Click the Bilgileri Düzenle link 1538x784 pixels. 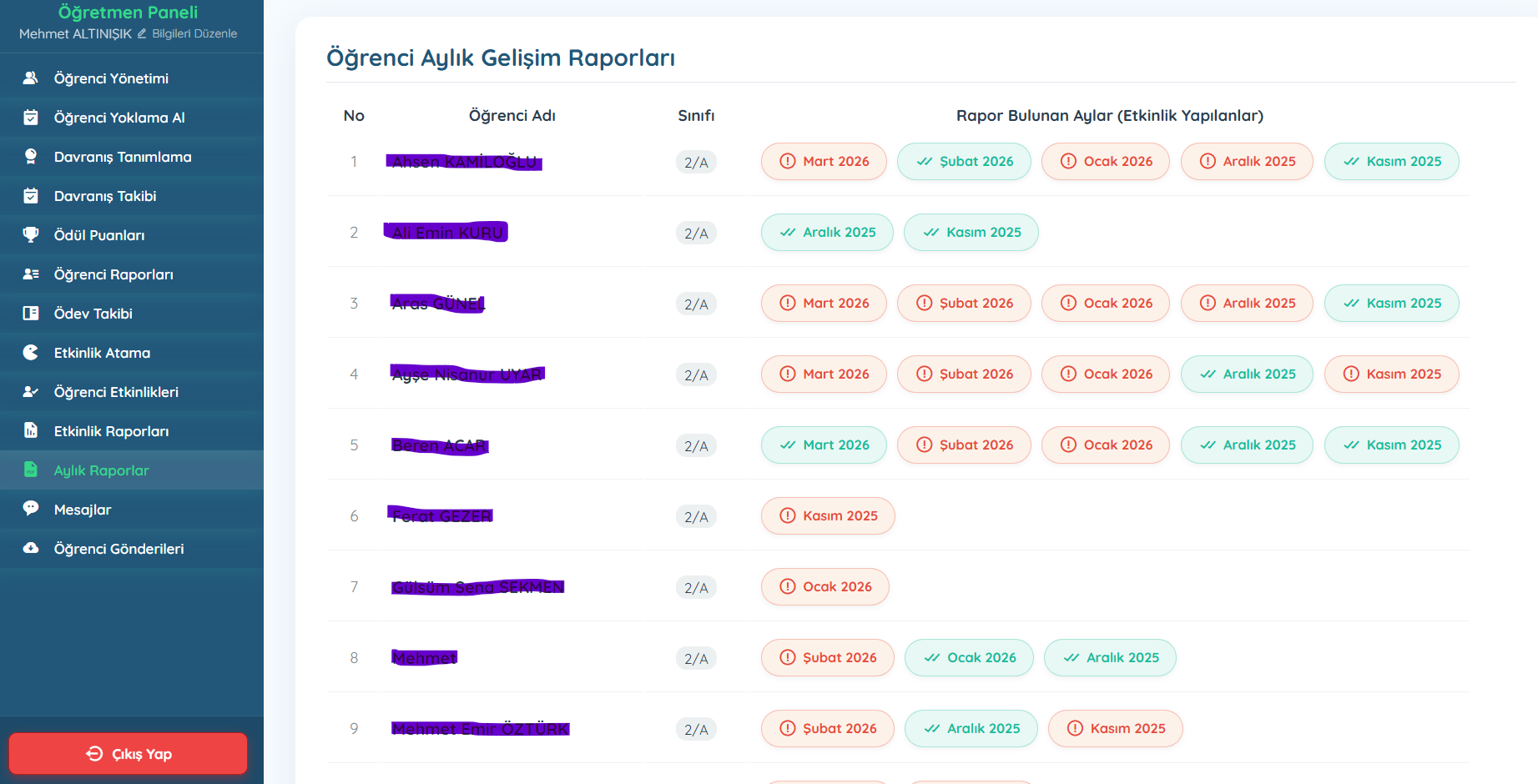194,34
